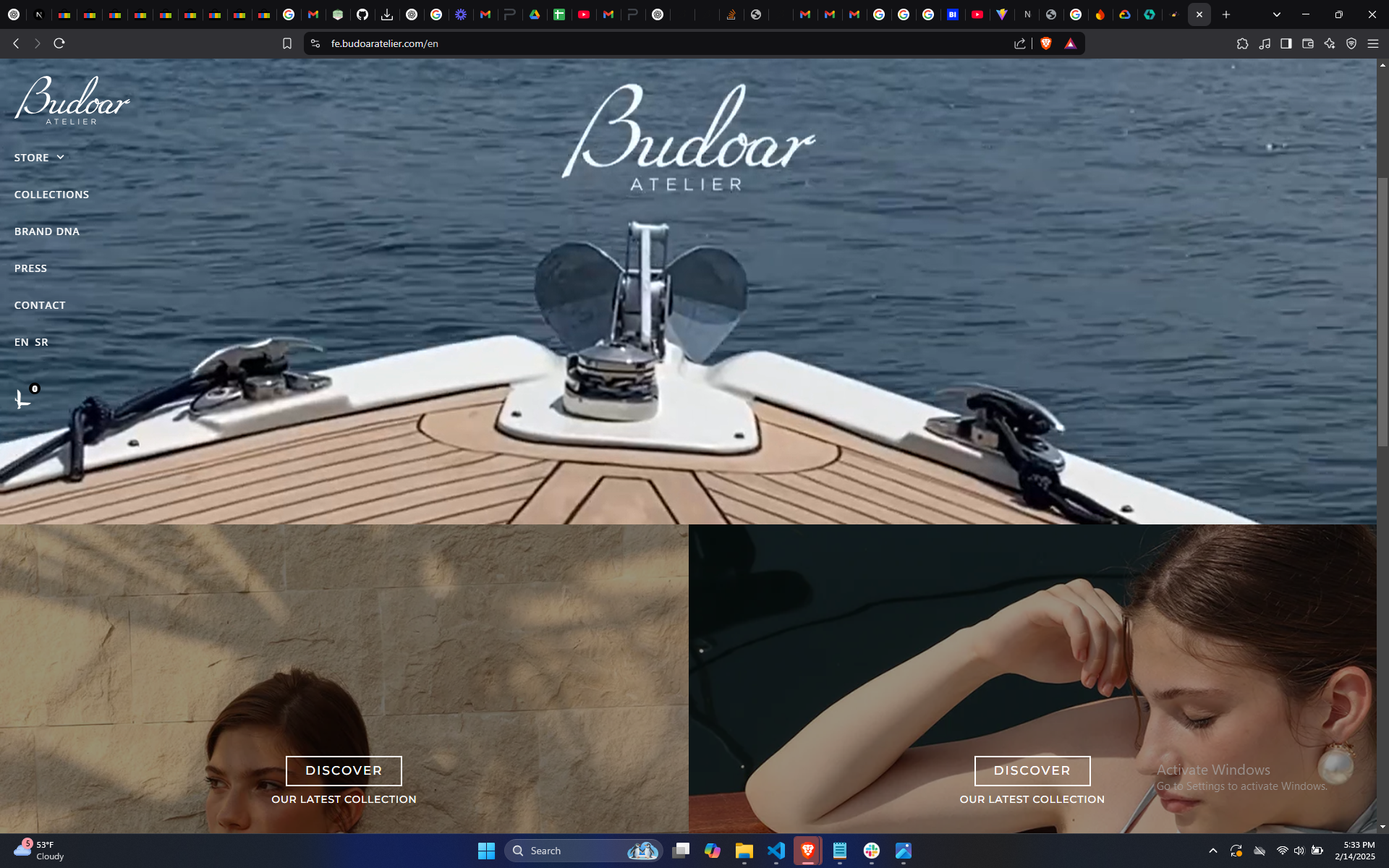Open CONTACT in the site menu
The height and width of the screenshot is (868, 1389).
tap(40, 305)
